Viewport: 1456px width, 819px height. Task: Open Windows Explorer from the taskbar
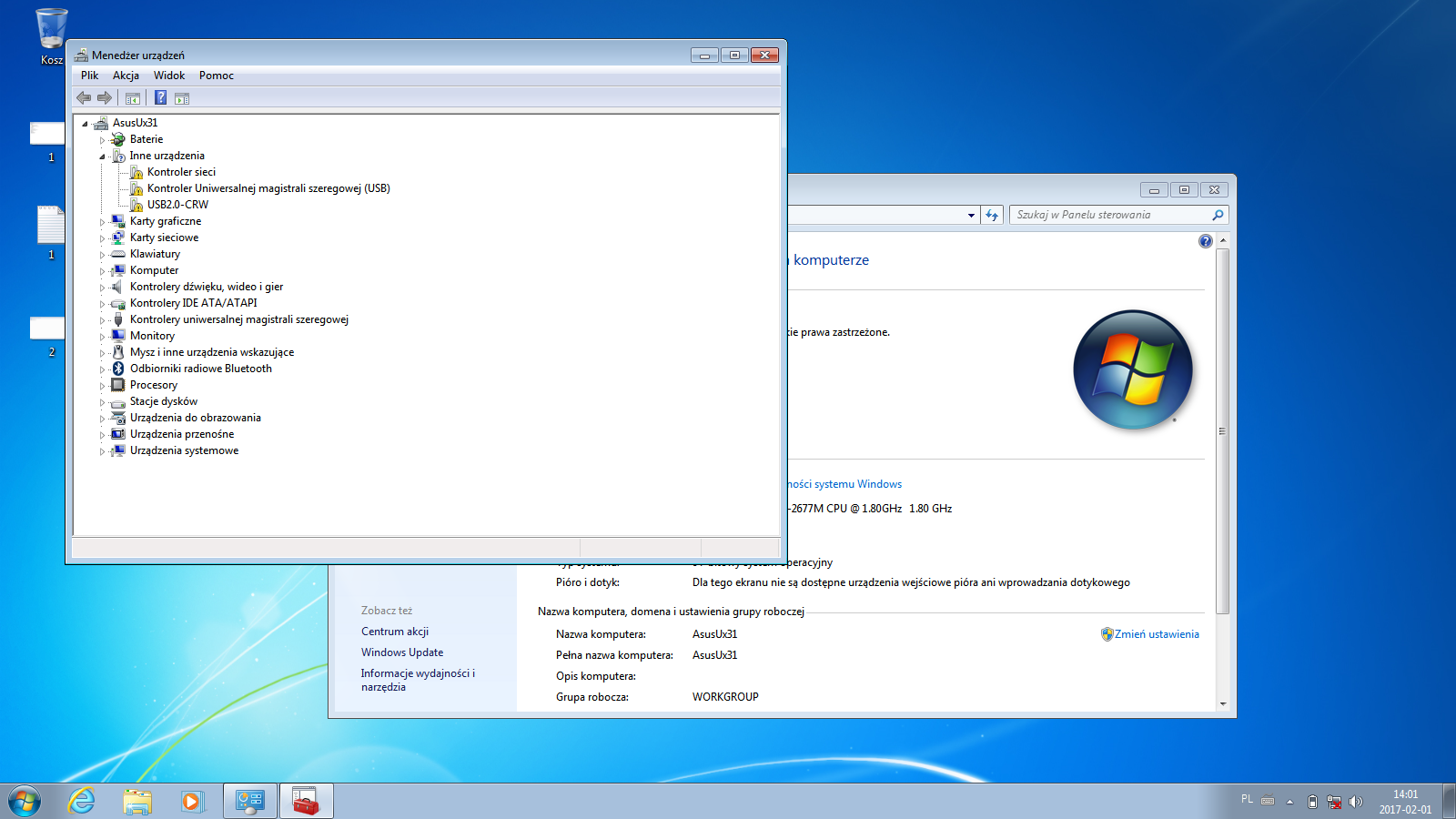point(137,801)
